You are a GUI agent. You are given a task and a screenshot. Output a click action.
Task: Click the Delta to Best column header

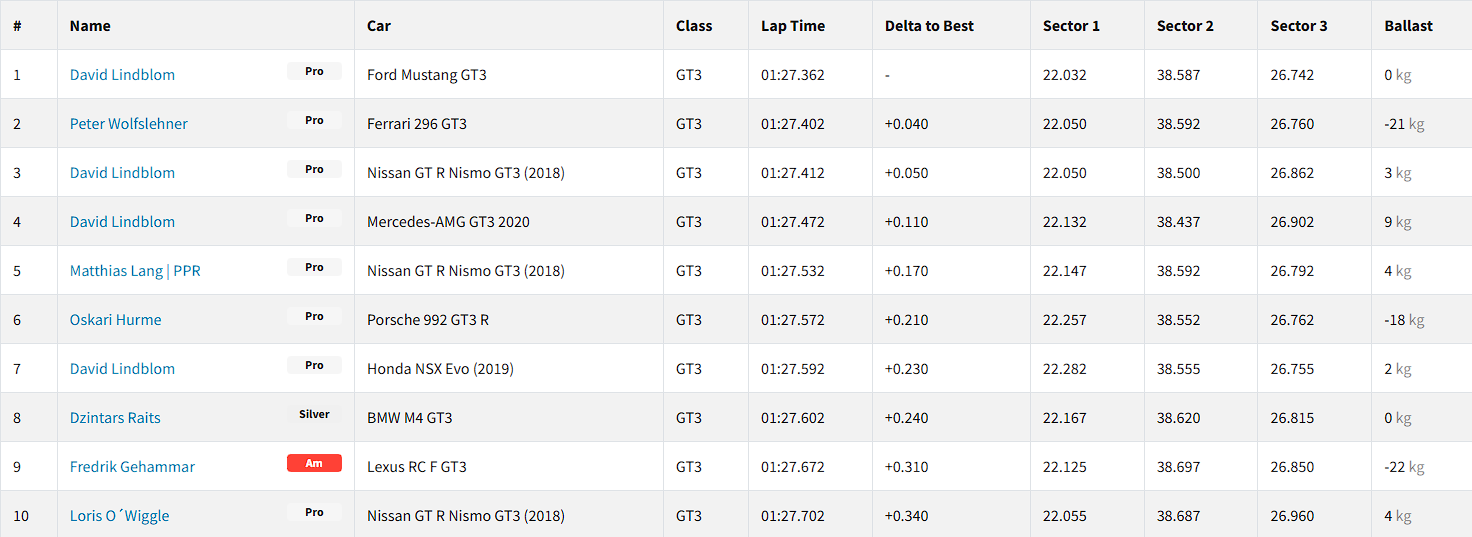pyautogui.click(x=929, y=26)
